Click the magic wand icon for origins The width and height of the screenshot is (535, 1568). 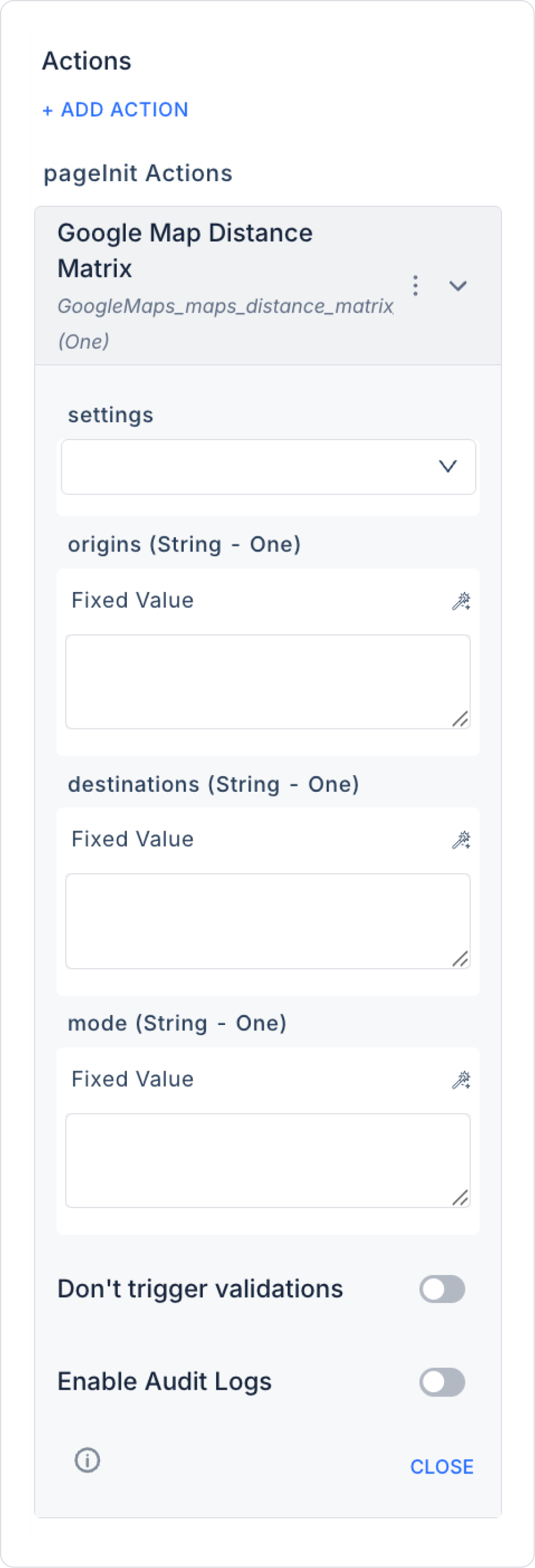461,601
